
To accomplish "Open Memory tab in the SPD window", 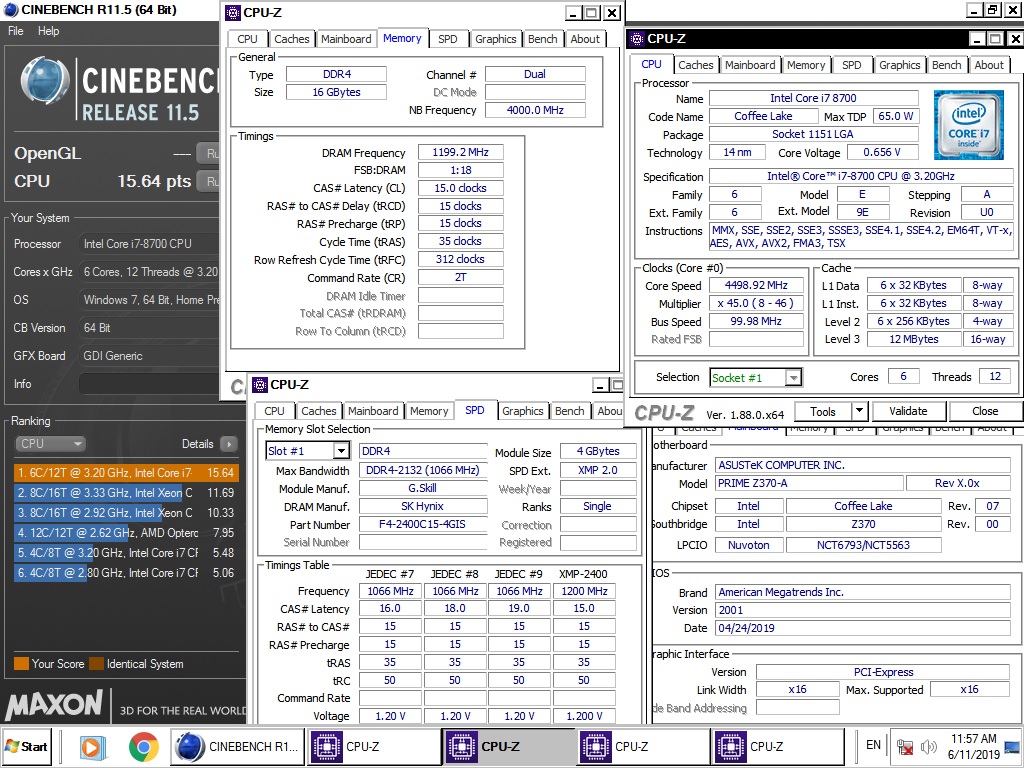I will pos(429,411).
